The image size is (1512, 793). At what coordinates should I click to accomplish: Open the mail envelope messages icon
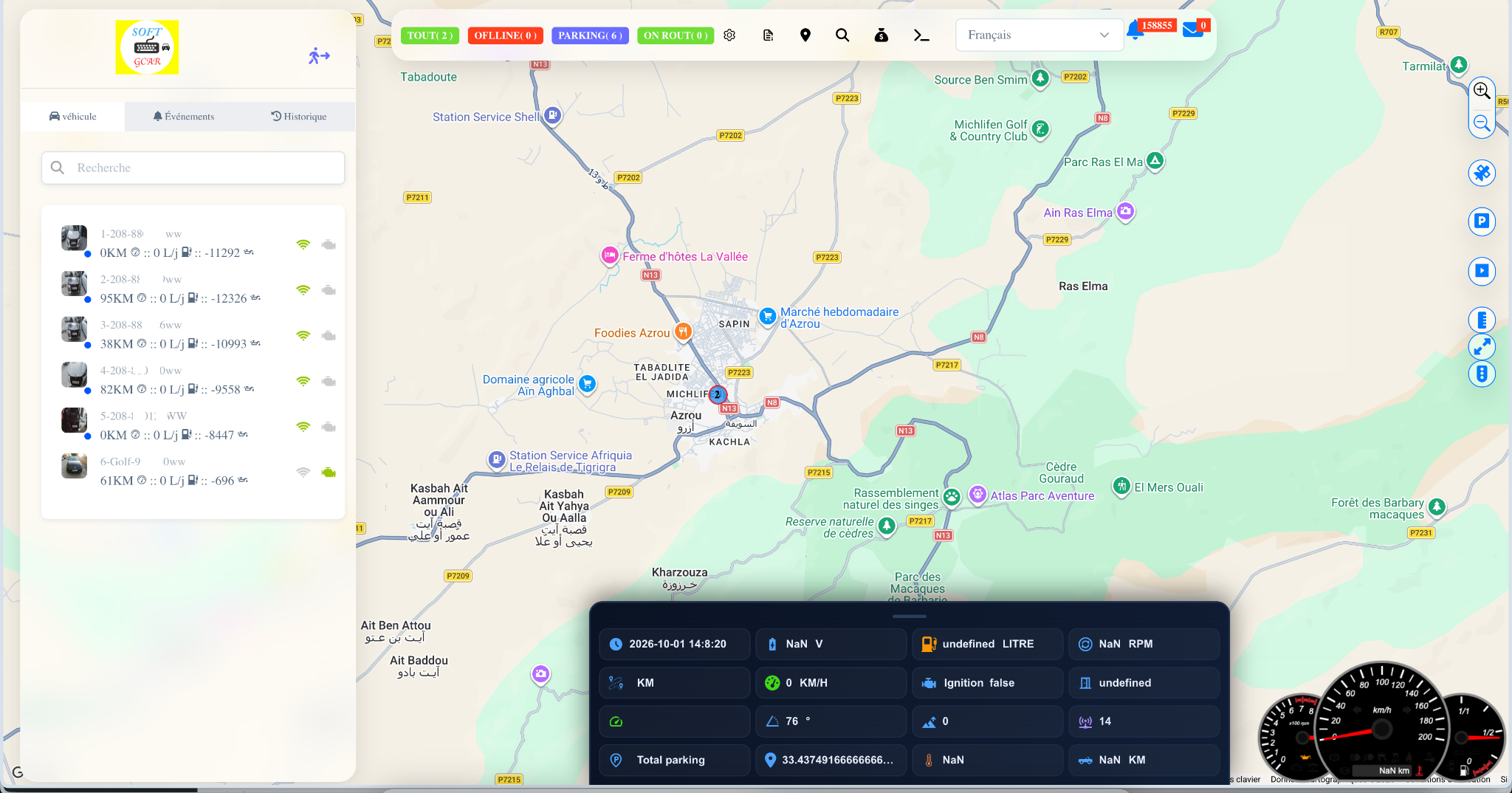pos(1192,30)
